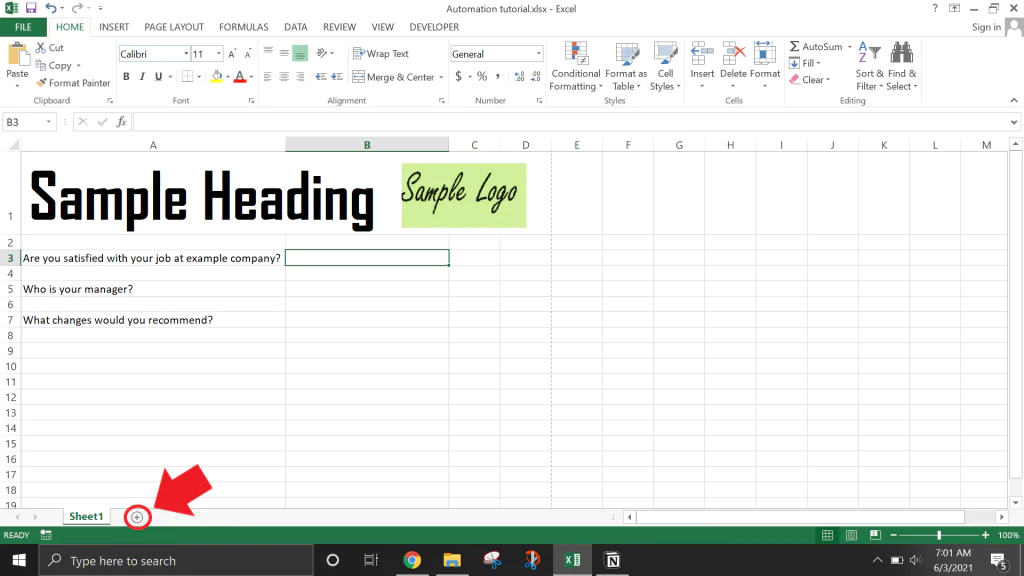Click the Comma Style icon
1024x576 pixels.
498,76
